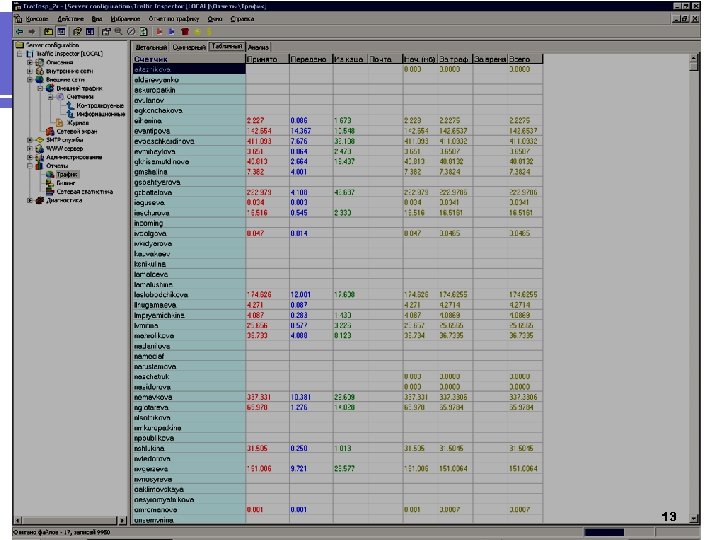The height and width of the screenshot is (540, 720).
Task: Click the Forward arrow toolbar icon
Action: pos(32,31)
